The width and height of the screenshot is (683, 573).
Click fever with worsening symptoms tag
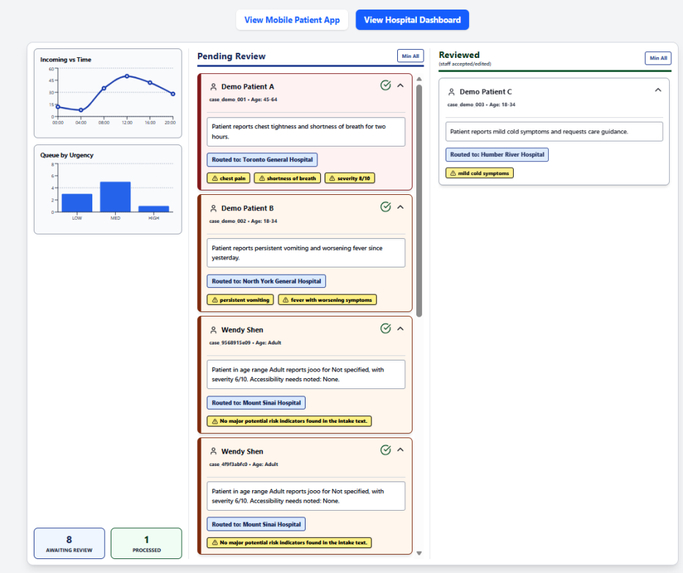click(x=327, y=300)
